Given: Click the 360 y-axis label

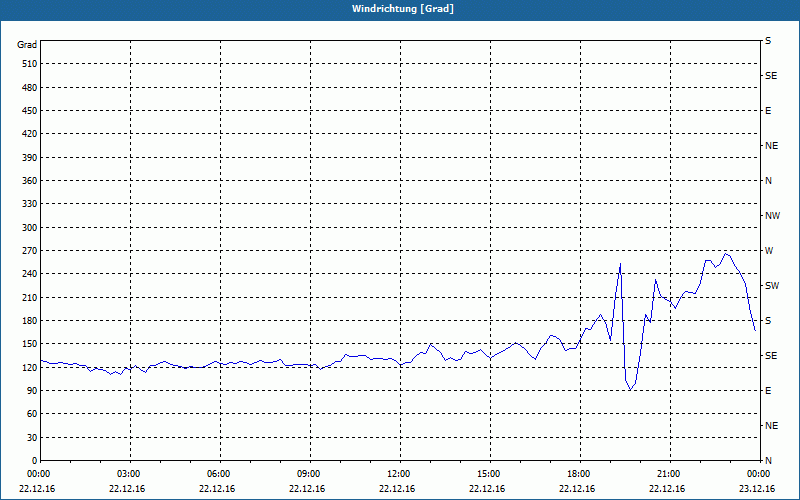Looking at the screenshot, I should [30, 181].
